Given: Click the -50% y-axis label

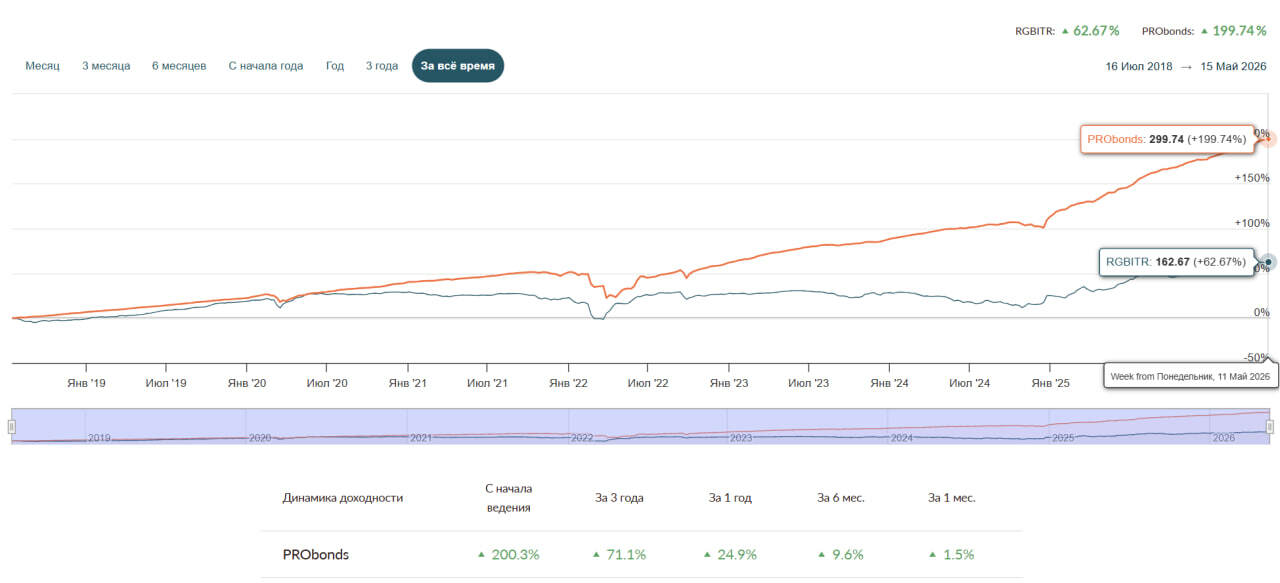Looking at the screenshot, I should pos(1257,357).
